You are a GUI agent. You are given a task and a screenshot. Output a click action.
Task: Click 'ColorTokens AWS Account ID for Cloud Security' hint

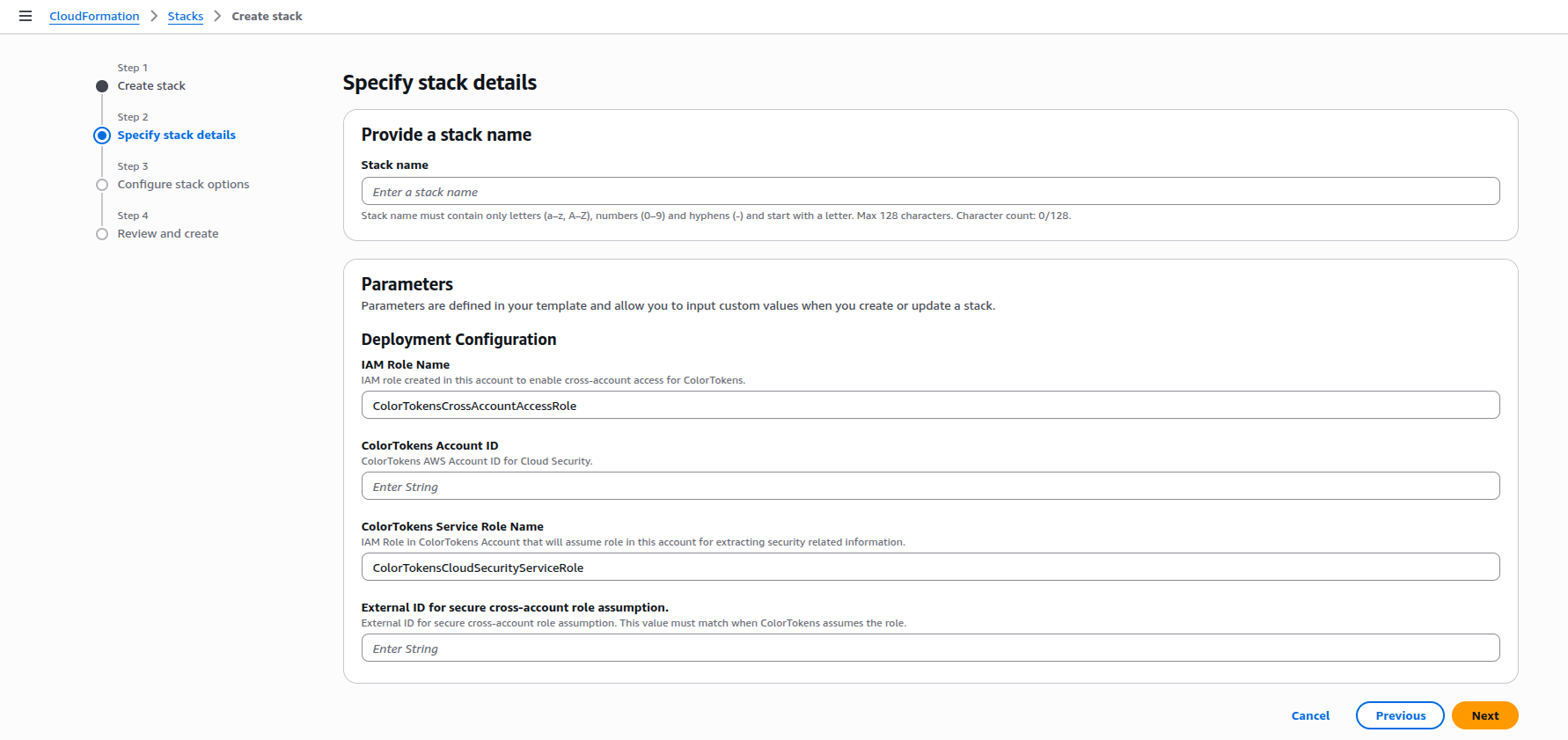tap(477, 461)
